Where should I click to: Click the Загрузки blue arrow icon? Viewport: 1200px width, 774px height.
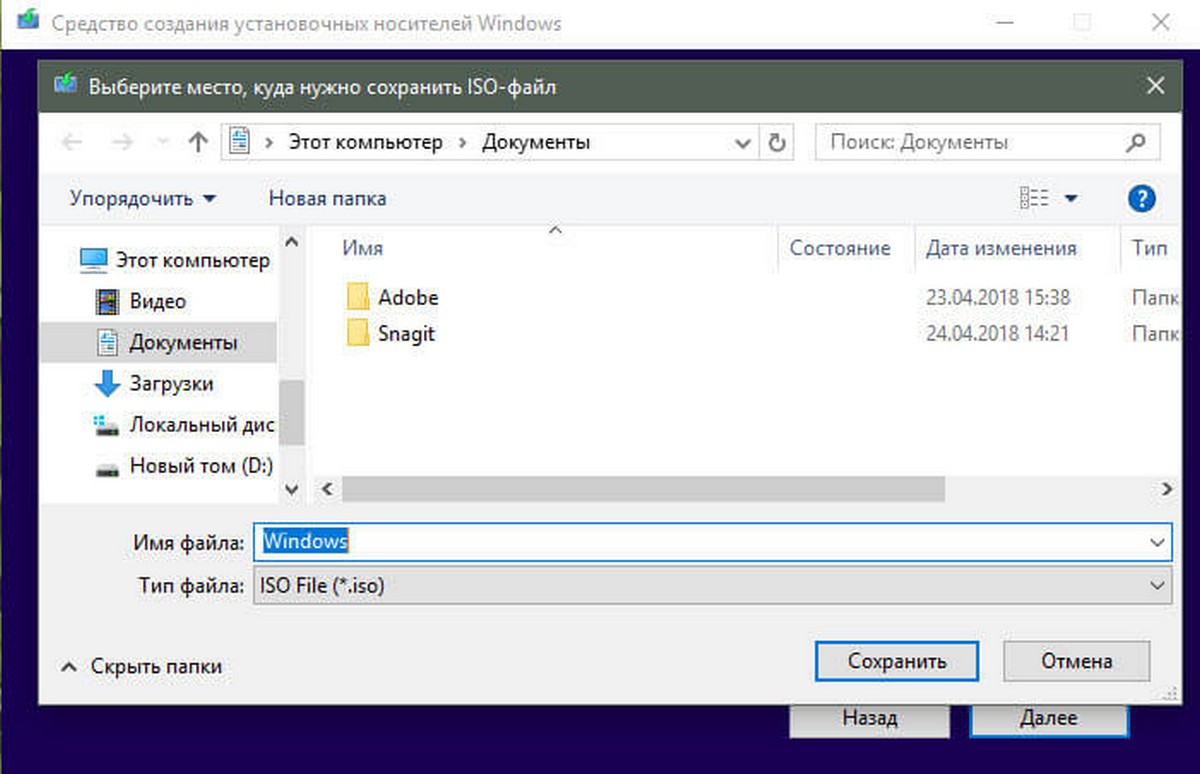[x=106, y=384]
